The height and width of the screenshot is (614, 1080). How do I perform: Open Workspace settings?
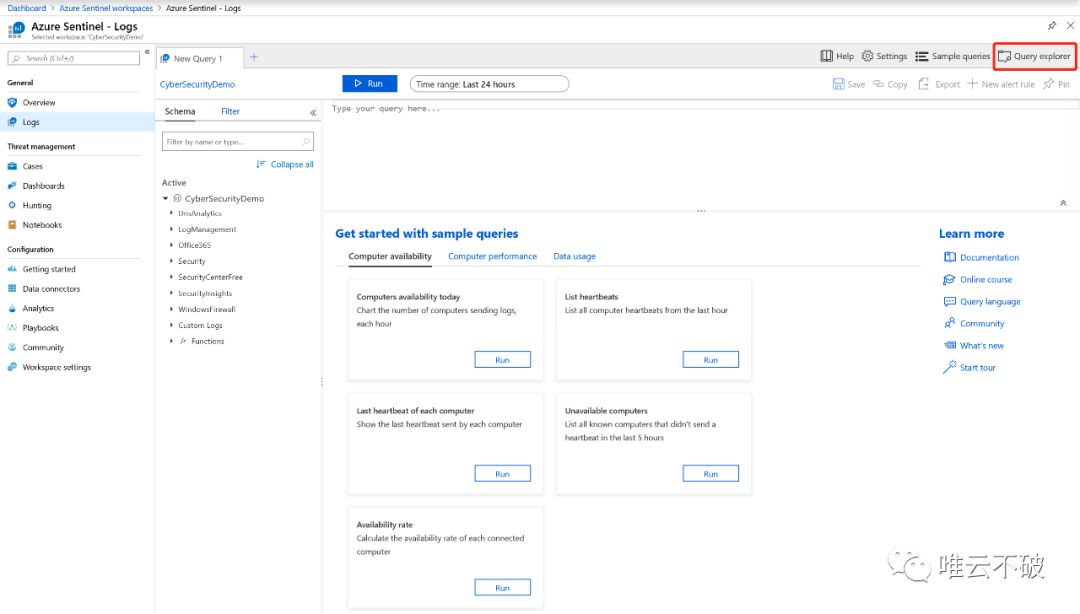[x=56, y=367]
